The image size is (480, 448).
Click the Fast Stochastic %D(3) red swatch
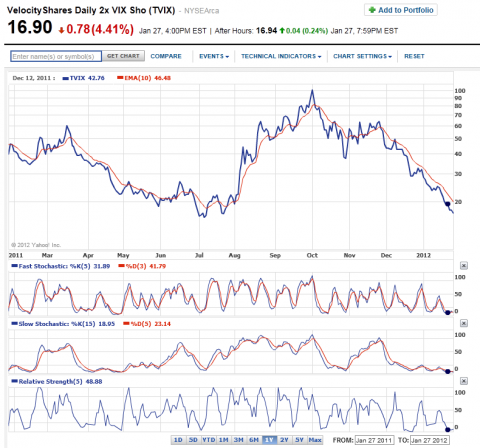coord(121,266)
